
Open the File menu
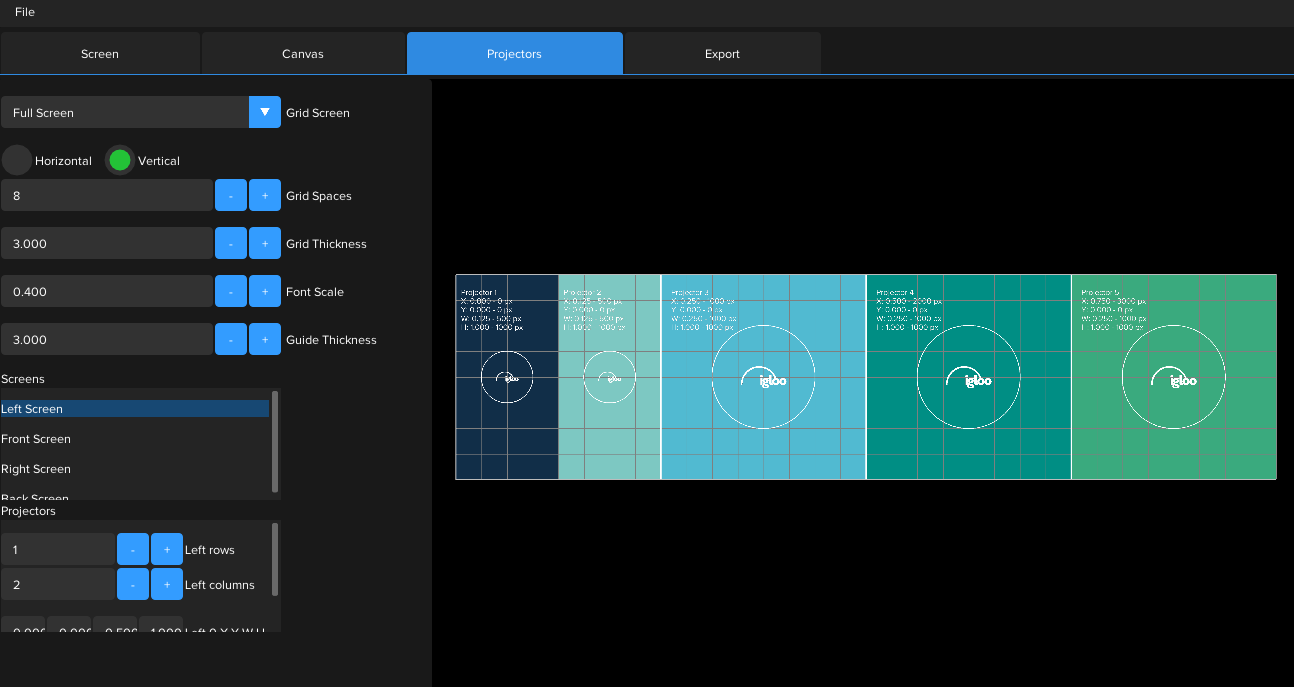click(x=25, y=12)
